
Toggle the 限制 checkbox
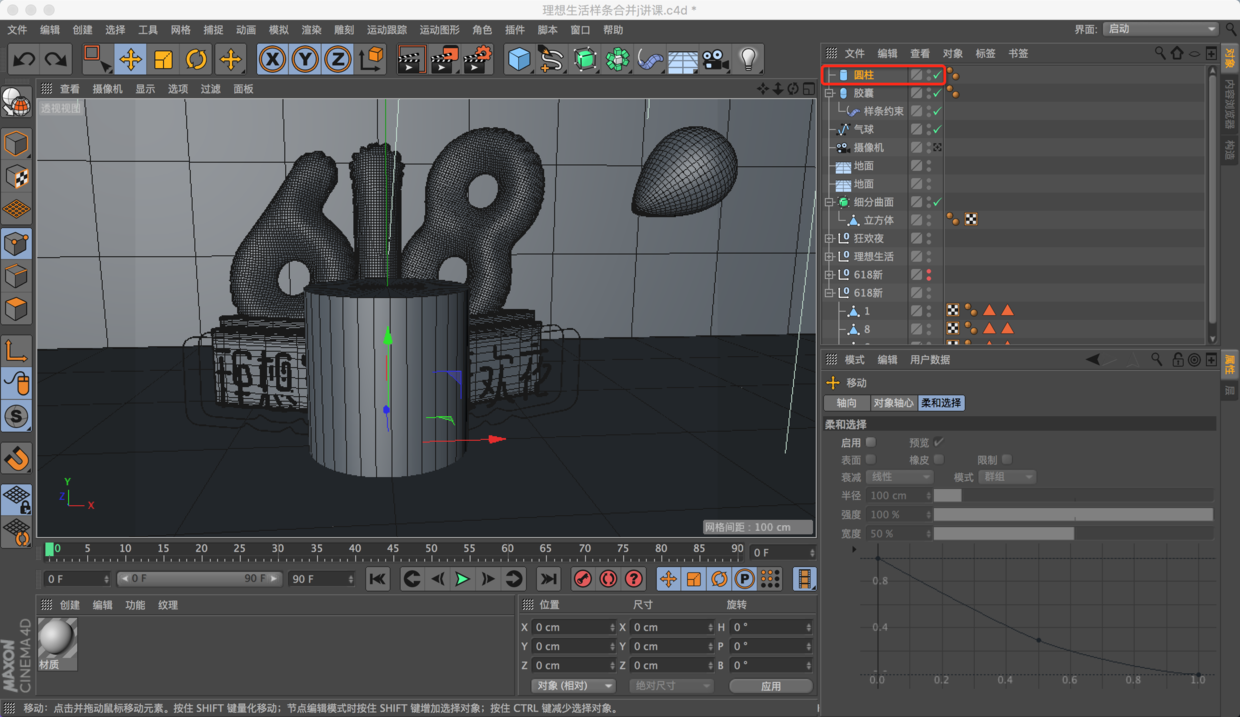1006,460
